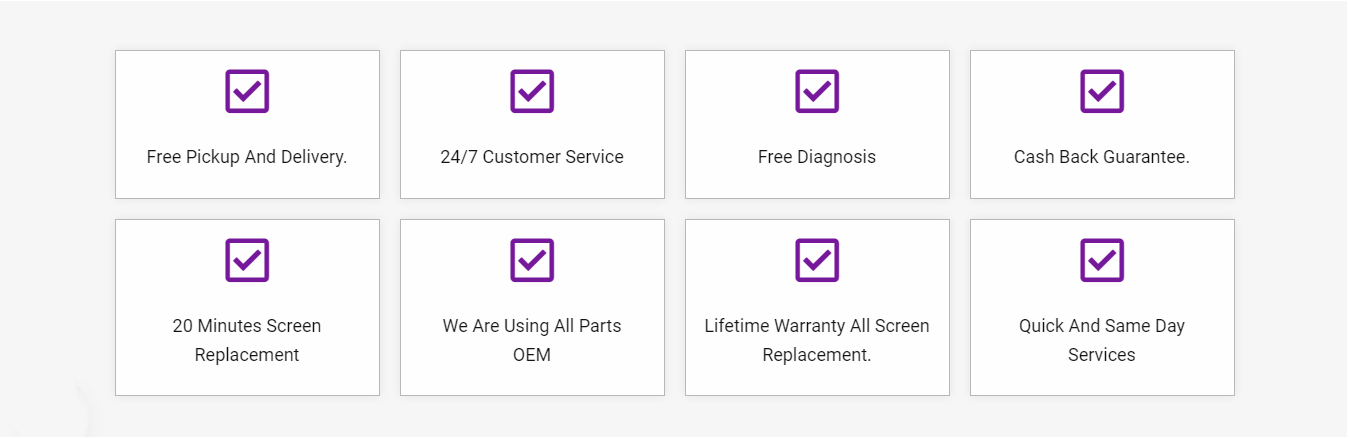Click the word "Replacement" under 20 Minutes Screen
This screenshot has width=1350, height=439.
247,355
